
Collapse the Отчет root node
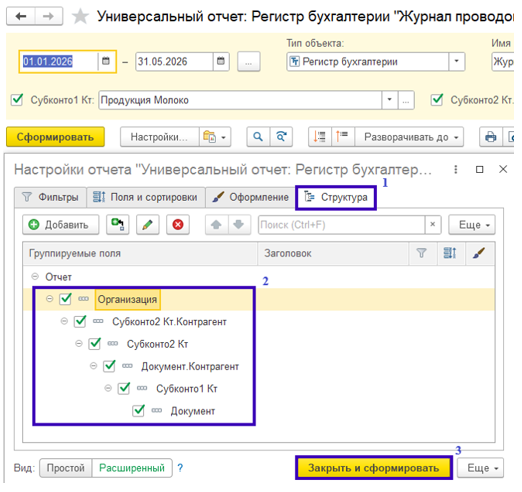35,276
